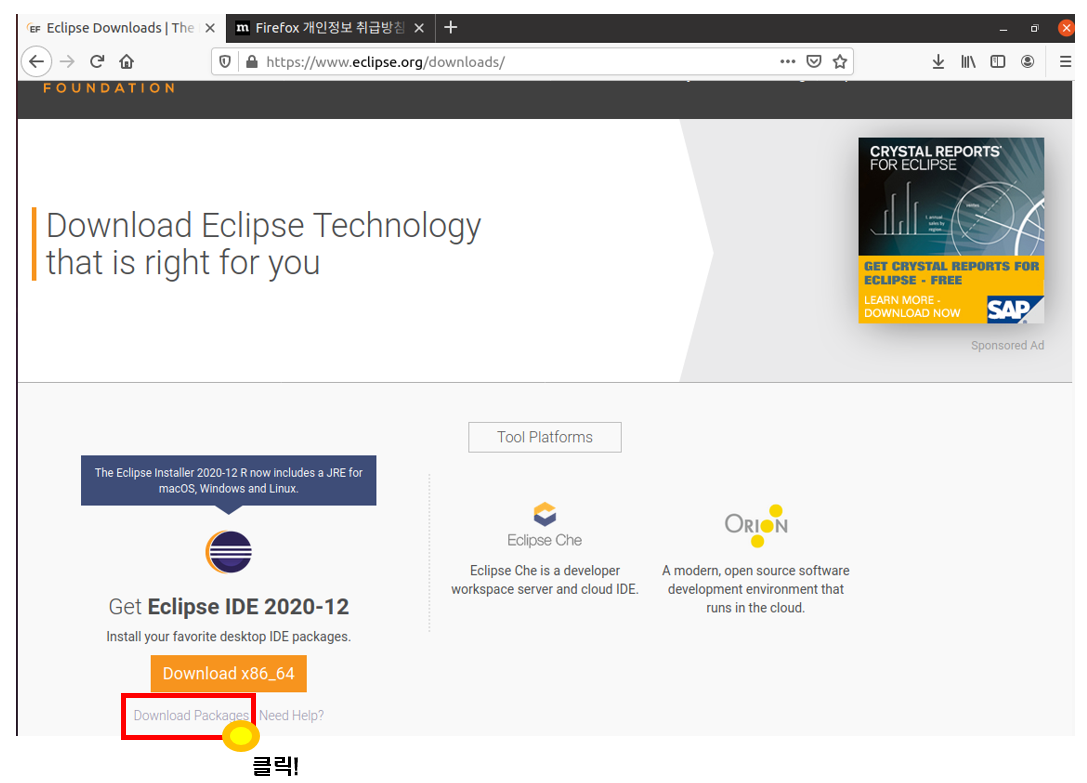Click 'Get Eclipse IDE 2020-12' heading
Viewport: 1087px width, 783px height.
(229, 606)
